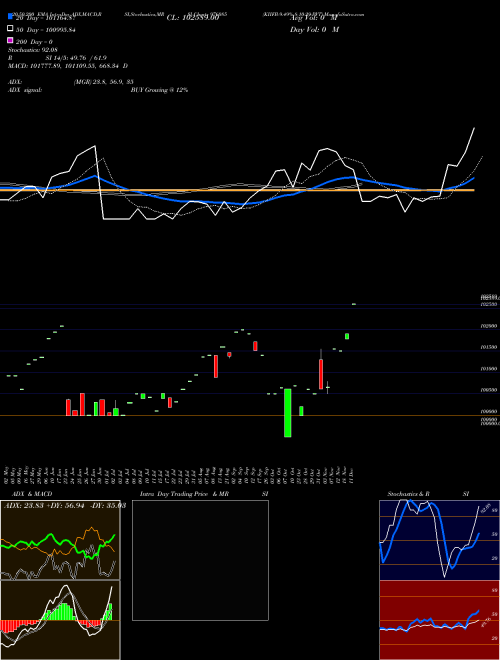The height and width of the screenshot is (660, 500).
Task: Click the blue 20 Day EMA legend swatch
Action: tap(10, 17)
